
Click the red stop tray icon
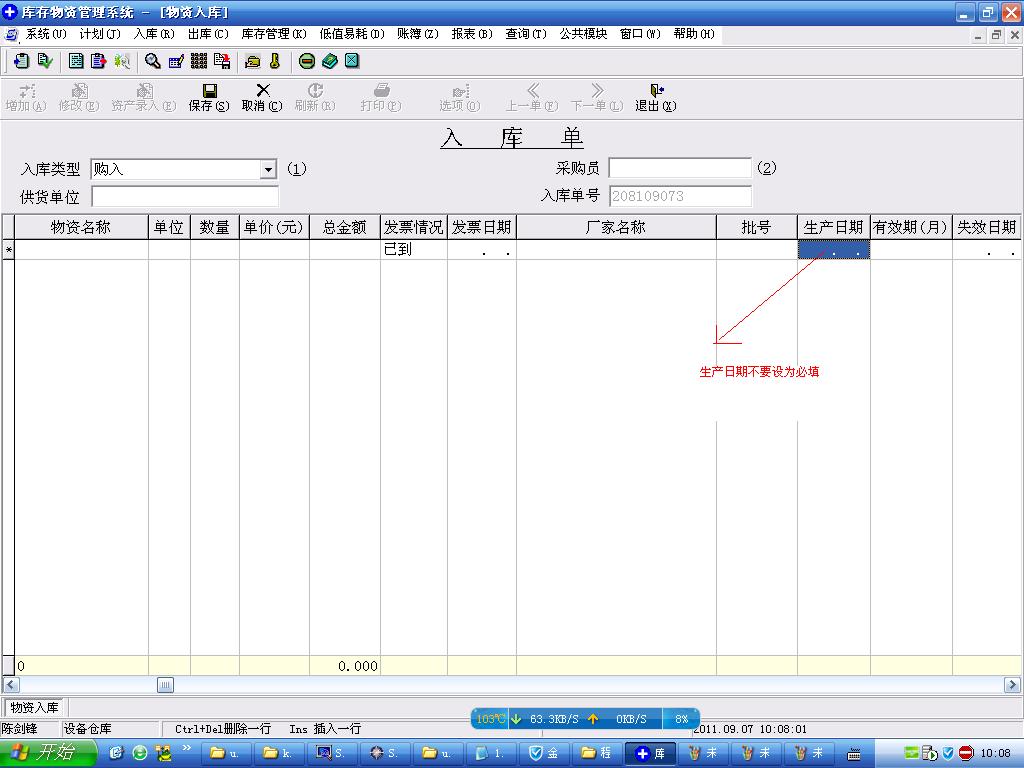pyautogui.click(x=966, y=753)
